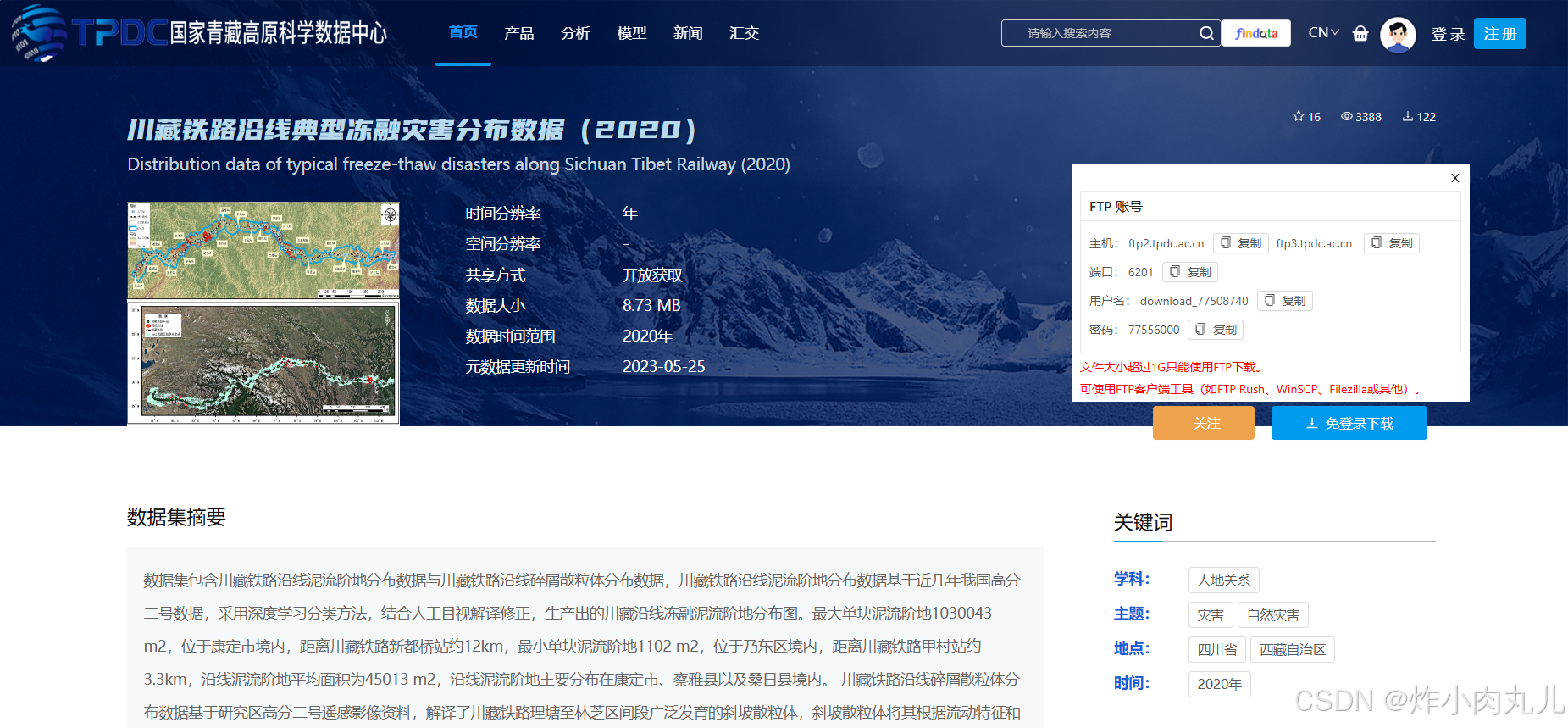Viewport: 1568px width, 728px height.
Task: Click the FTP 账号 panel title
Action: point(1116,206)
